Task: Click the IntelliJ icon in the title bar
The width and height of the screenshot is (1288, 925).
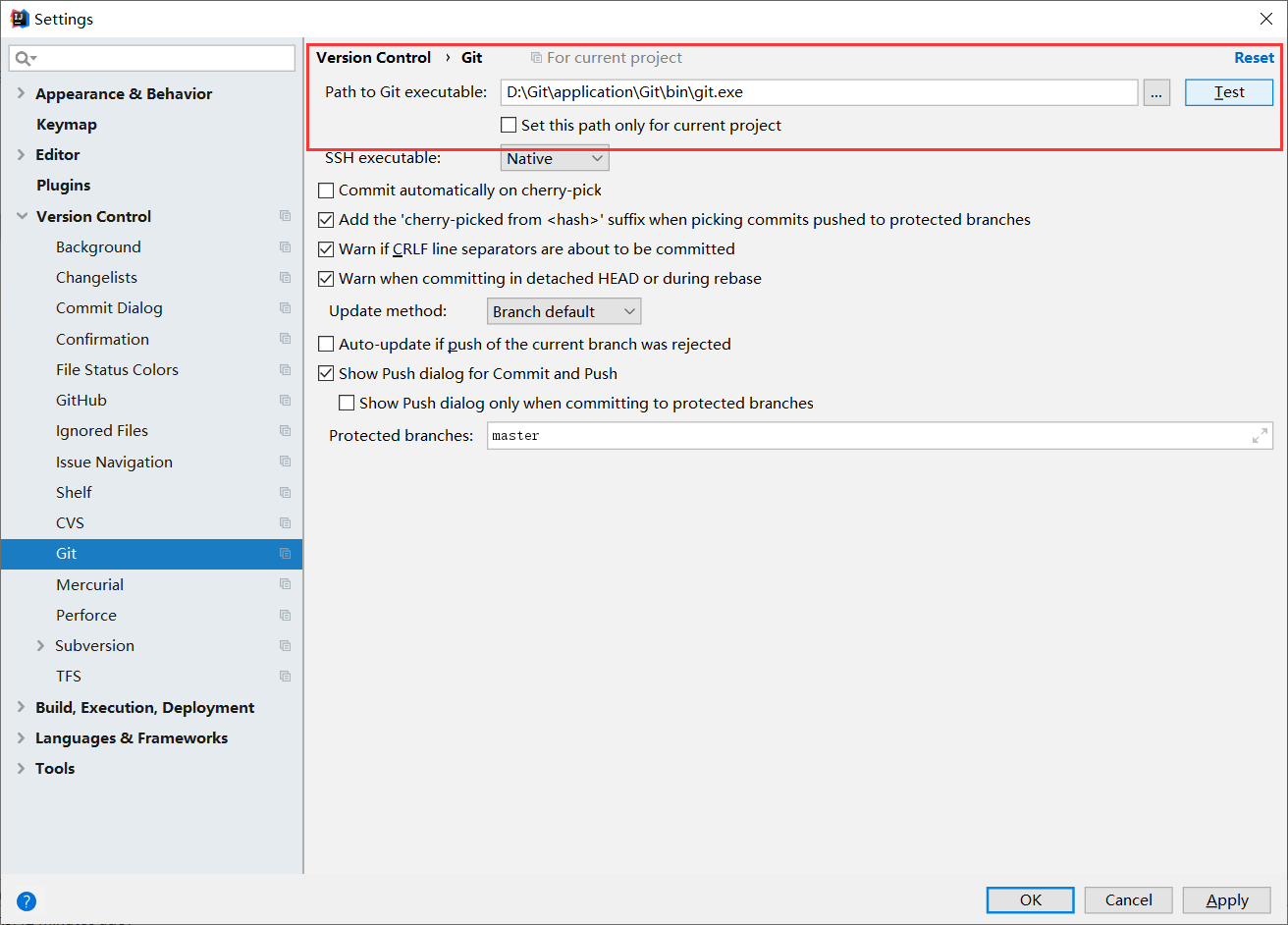Action: click(x=19, y=19)
